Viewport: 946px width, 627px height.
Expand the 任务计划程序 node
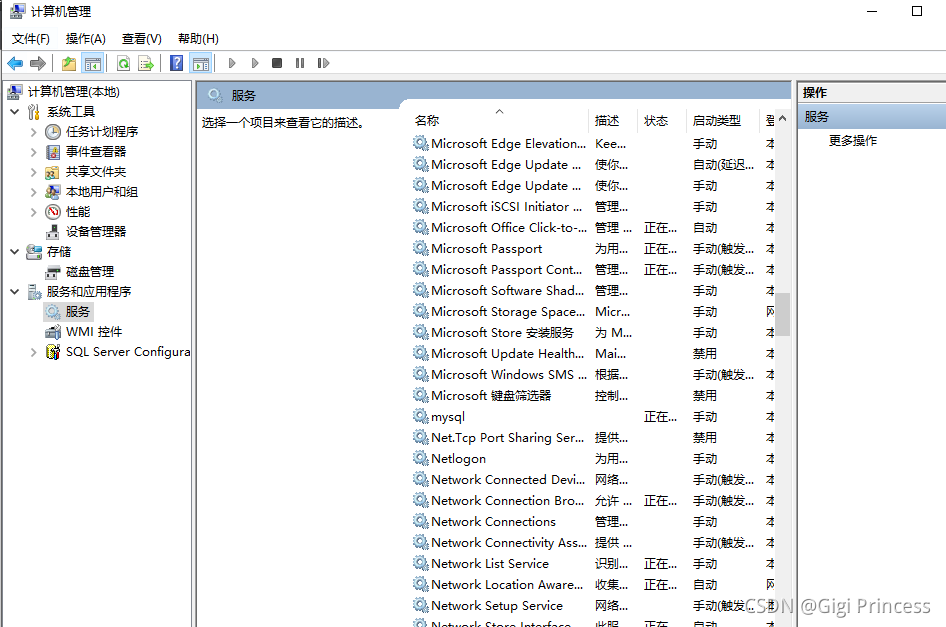tap(33, 132)
